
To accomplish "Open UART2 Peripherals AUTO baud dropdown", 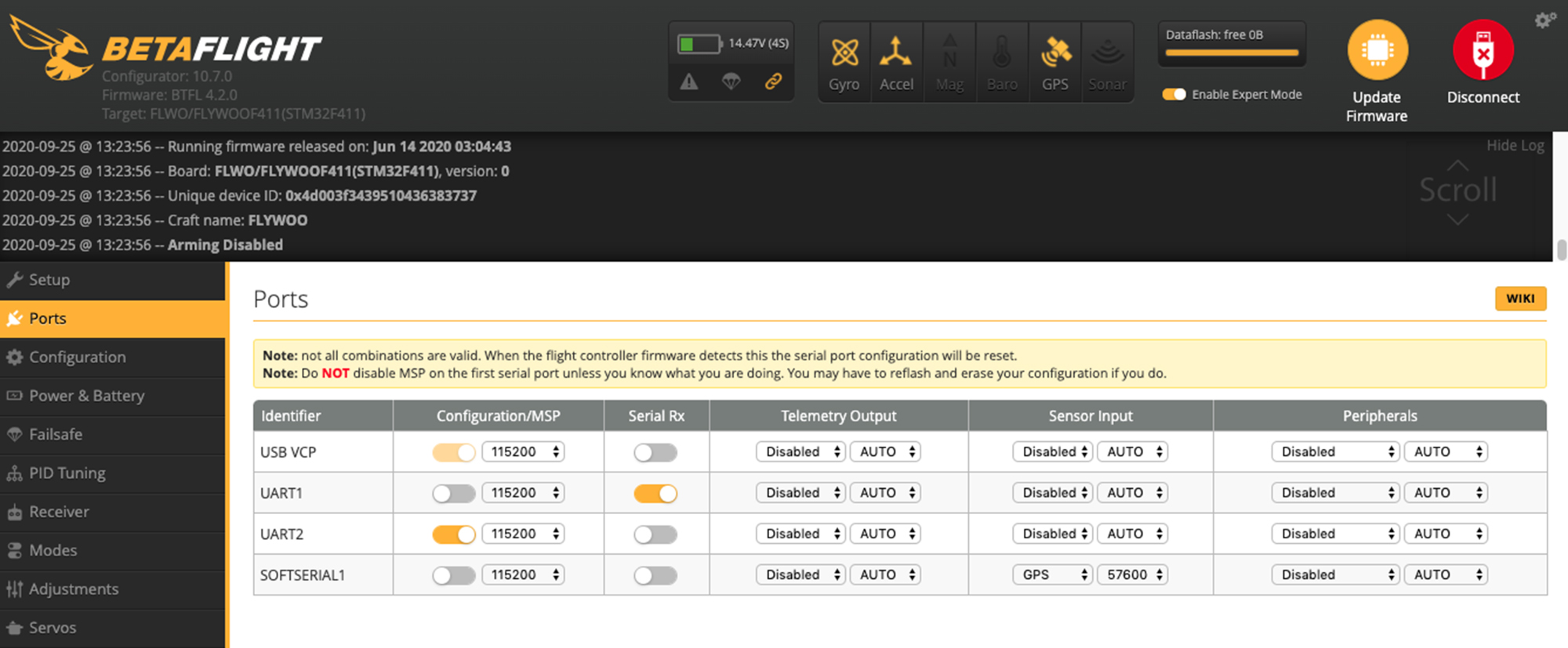I will pyautogui.click(x=1446, y=534).
